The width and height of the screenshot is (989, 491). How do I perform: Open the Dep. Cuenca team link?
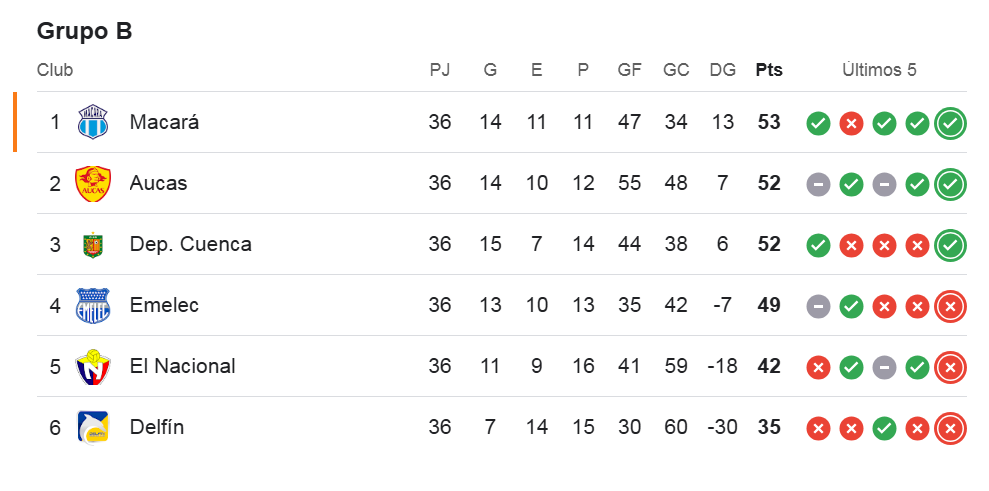point(190,245)
